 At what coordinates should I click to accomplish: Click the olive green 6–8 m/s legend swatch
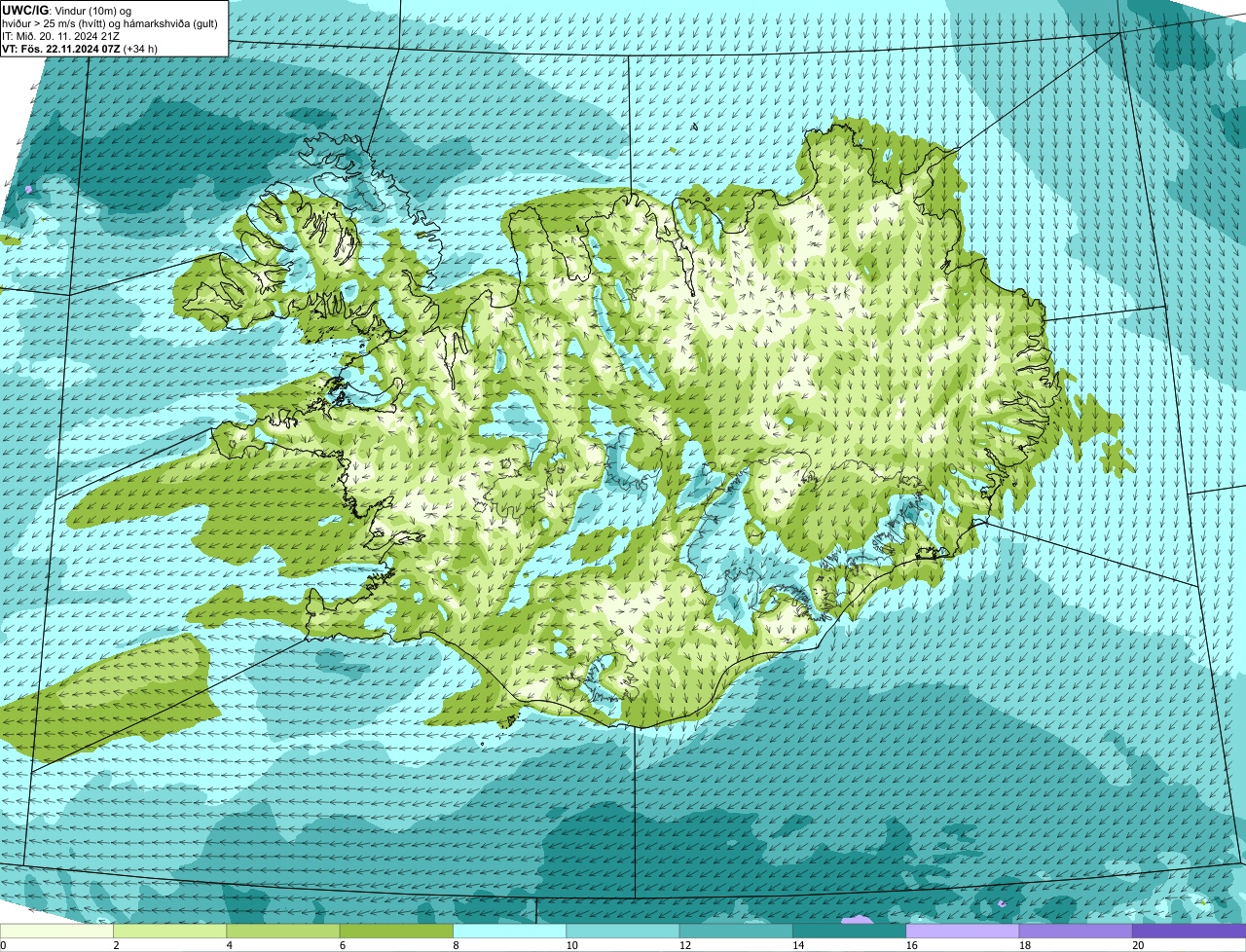point(396,932)
